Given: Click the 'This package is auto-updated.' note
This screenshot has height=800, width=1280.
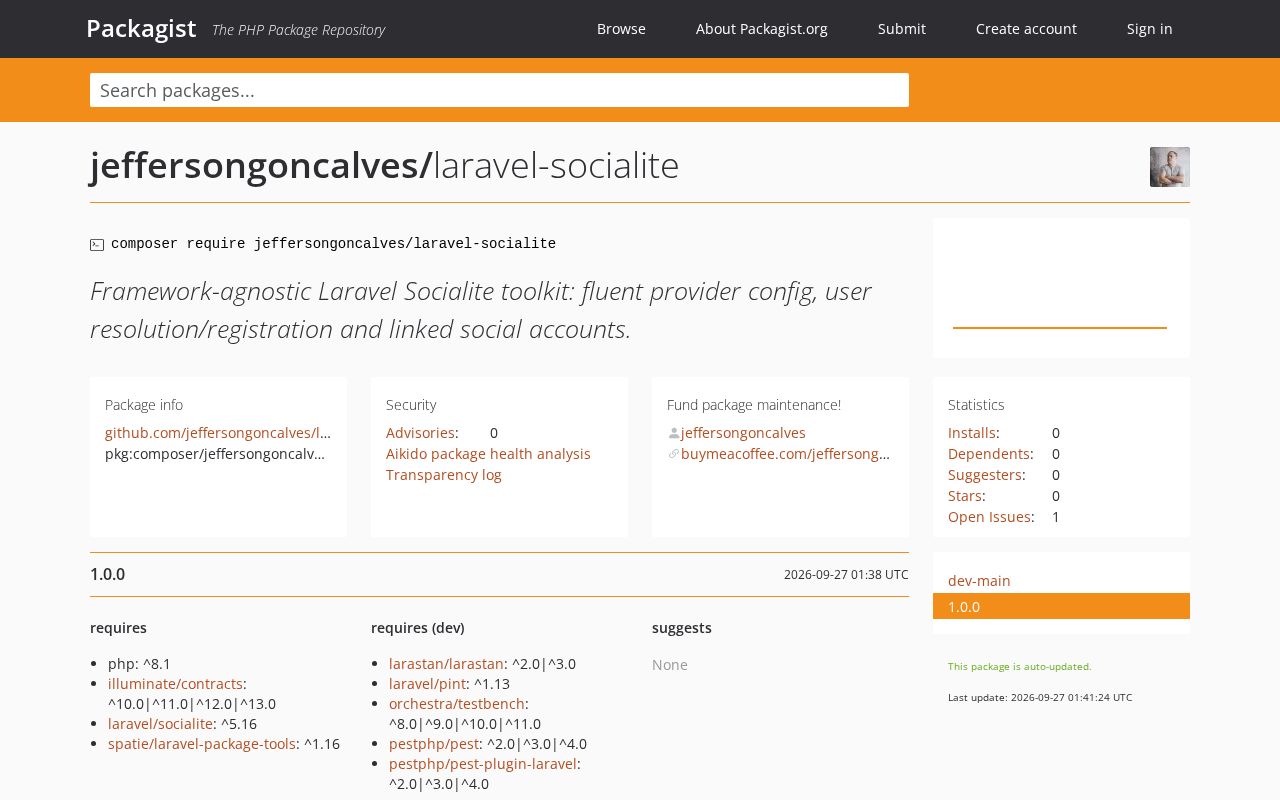Looking at the screenshot, I should tap(1020, 666).
